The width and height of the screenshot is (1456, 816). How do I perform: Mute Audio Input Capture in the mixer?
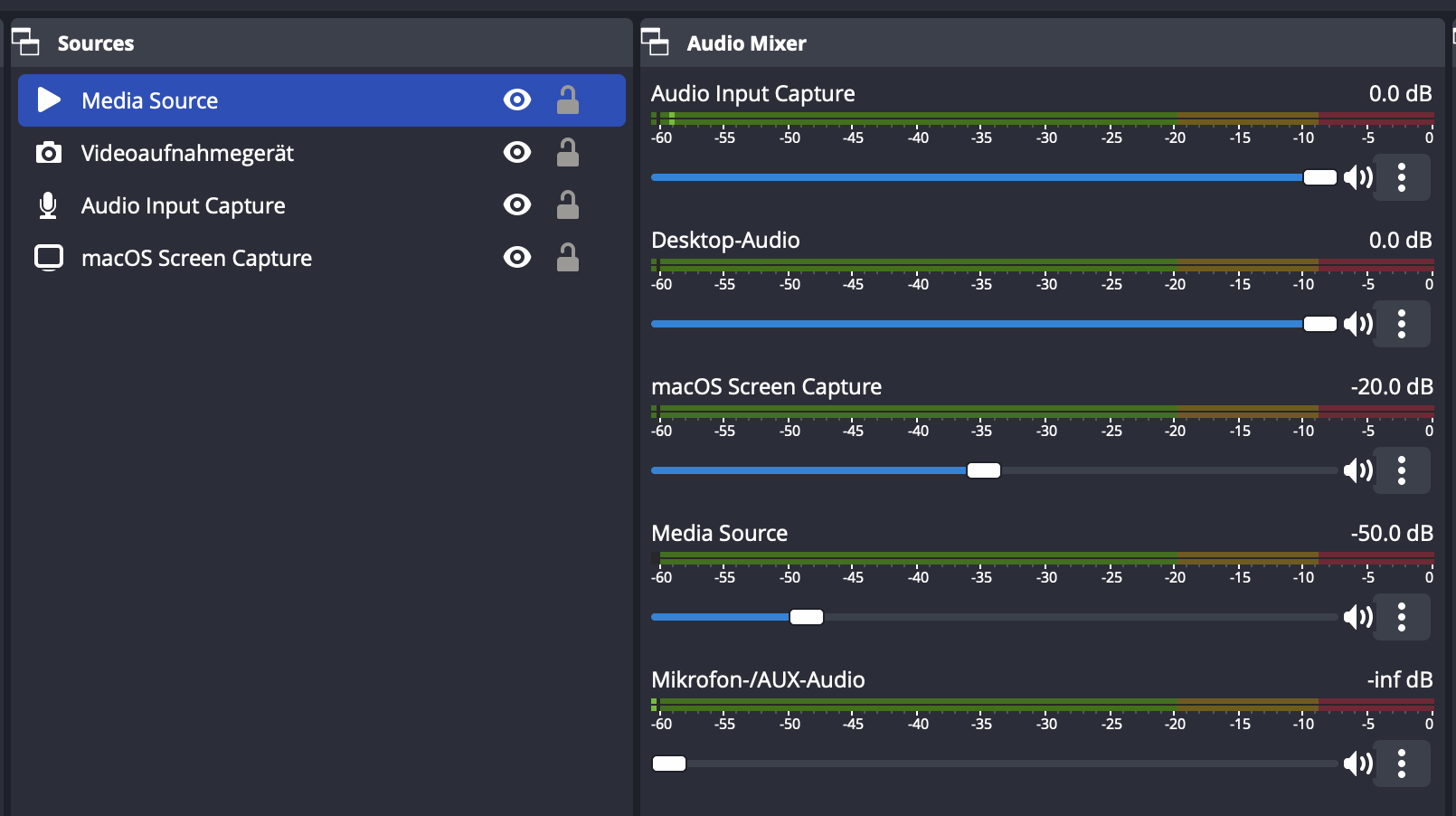[x=1358, y=177]
